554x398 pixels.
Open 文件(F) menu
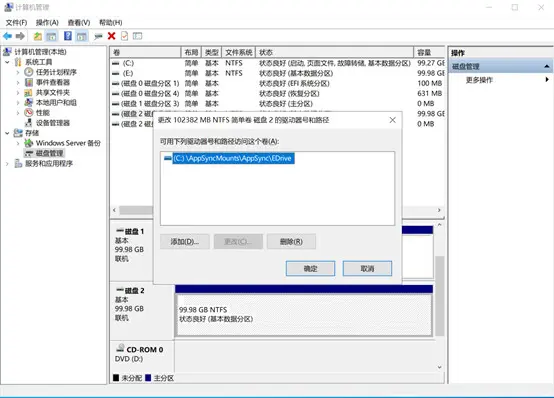(x=16, y=23)
